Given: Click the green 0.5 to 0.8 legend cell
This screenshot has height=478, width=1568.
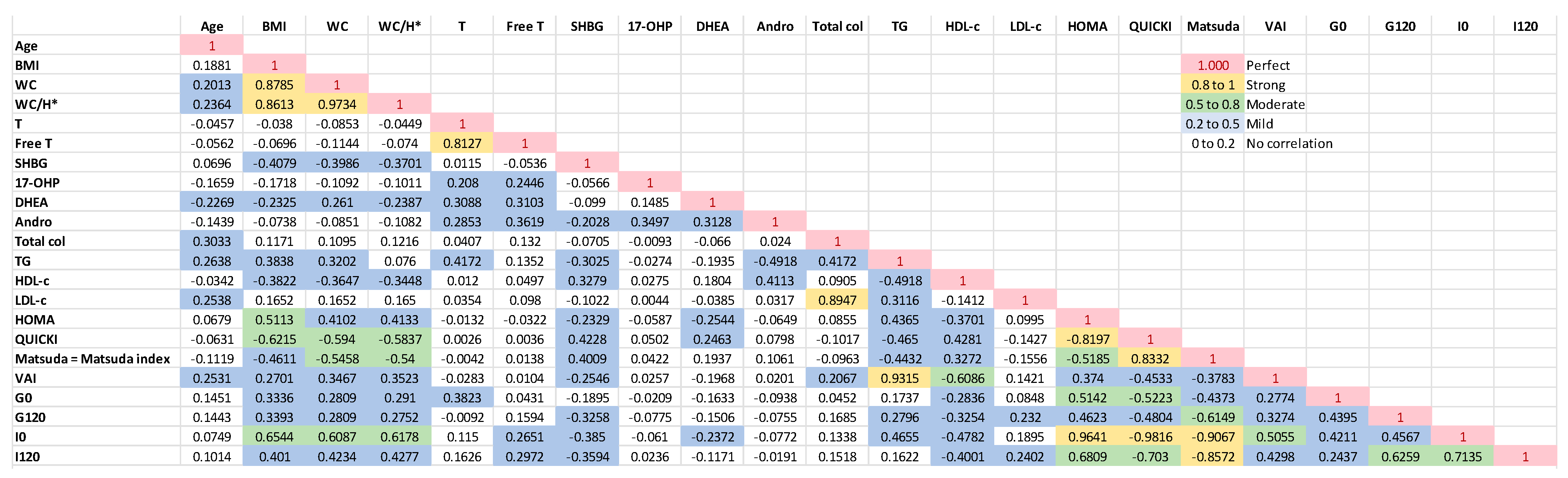Looking at the screenshot, I should (1212, 104).
